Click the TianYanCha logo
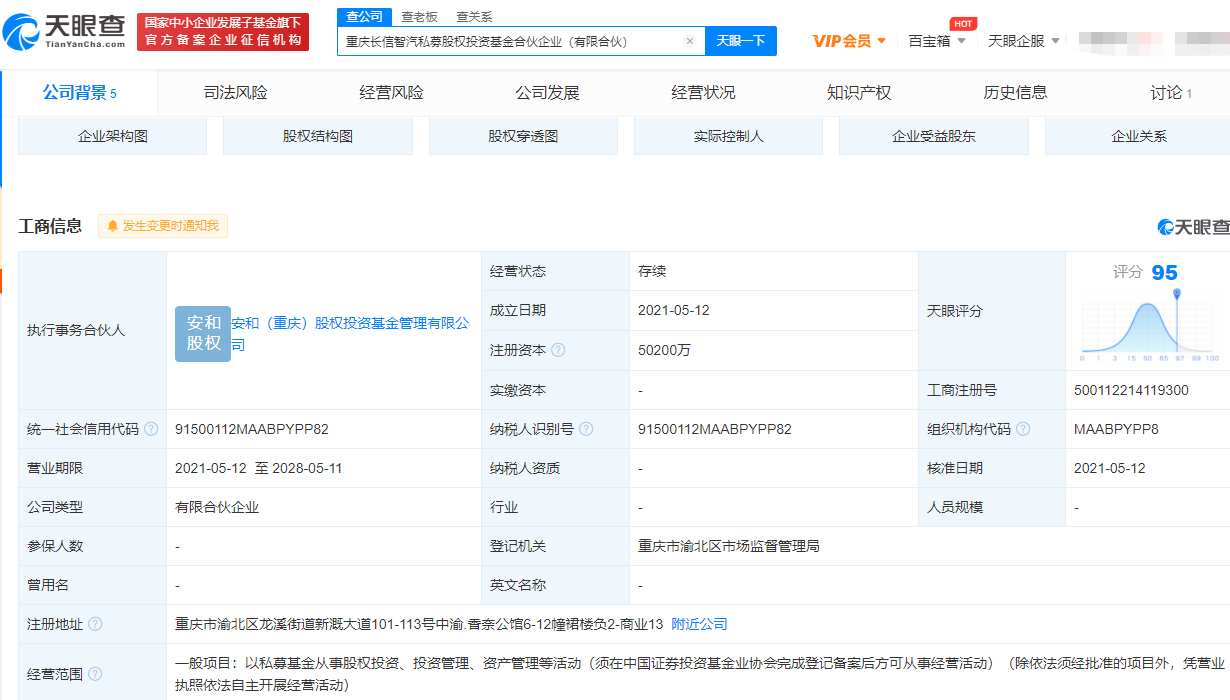This screenshot has height=700, width=1230. [66, 32]
